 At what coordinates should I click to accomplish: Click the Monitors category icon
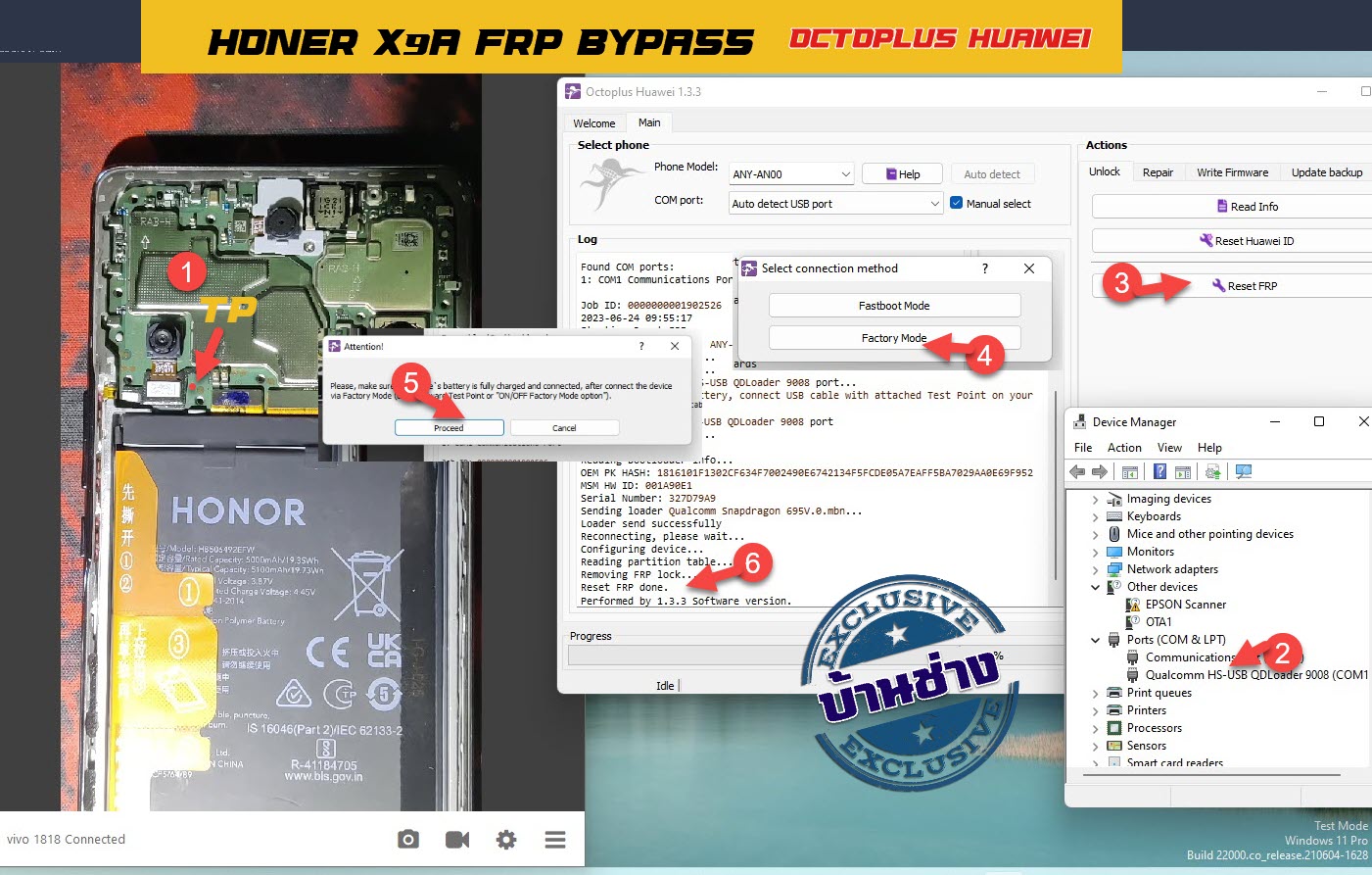(1114, 552)
